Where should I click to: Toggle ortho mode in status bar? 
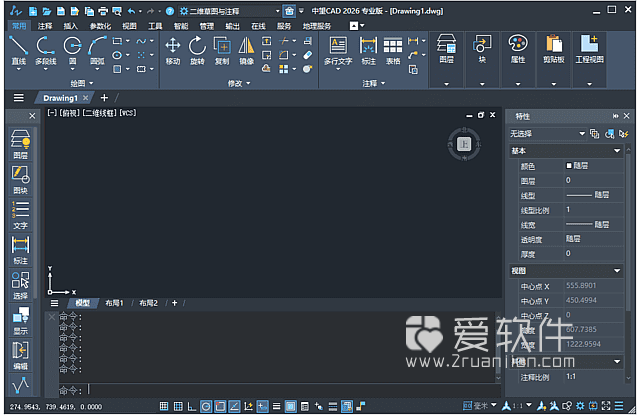pos(192,406)
